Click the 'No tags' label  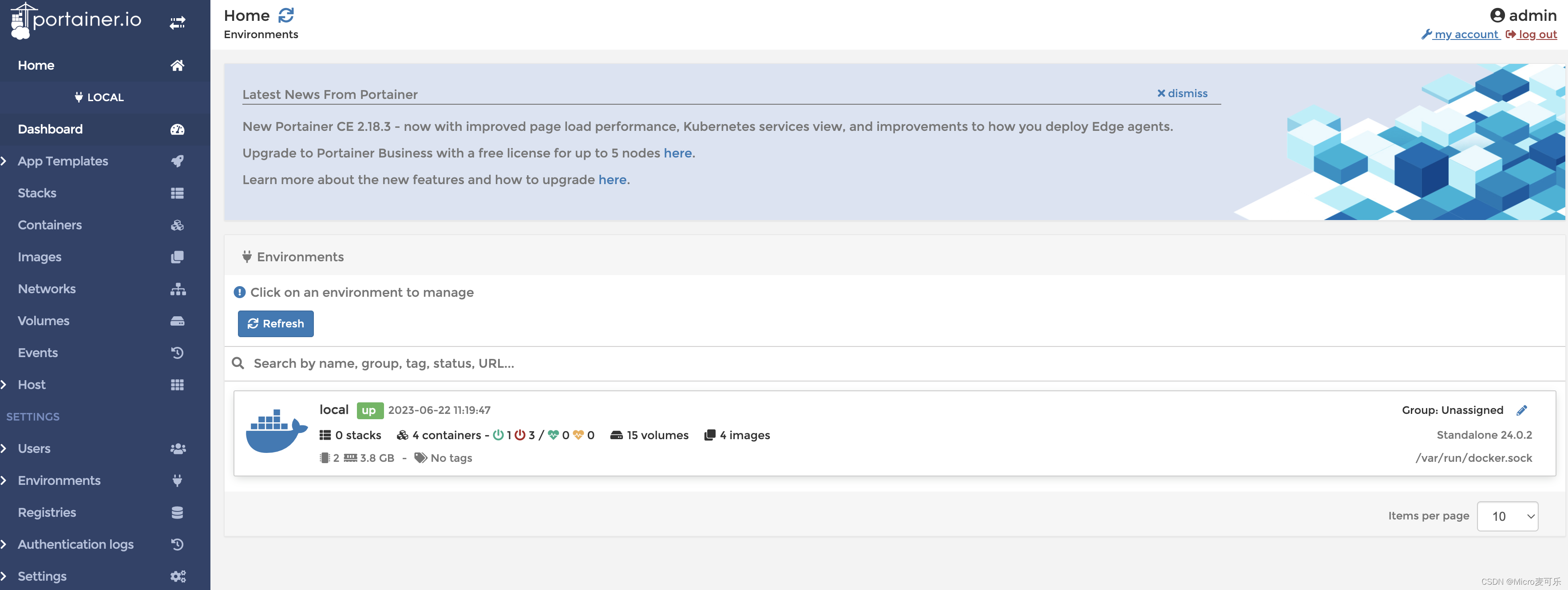443,458
